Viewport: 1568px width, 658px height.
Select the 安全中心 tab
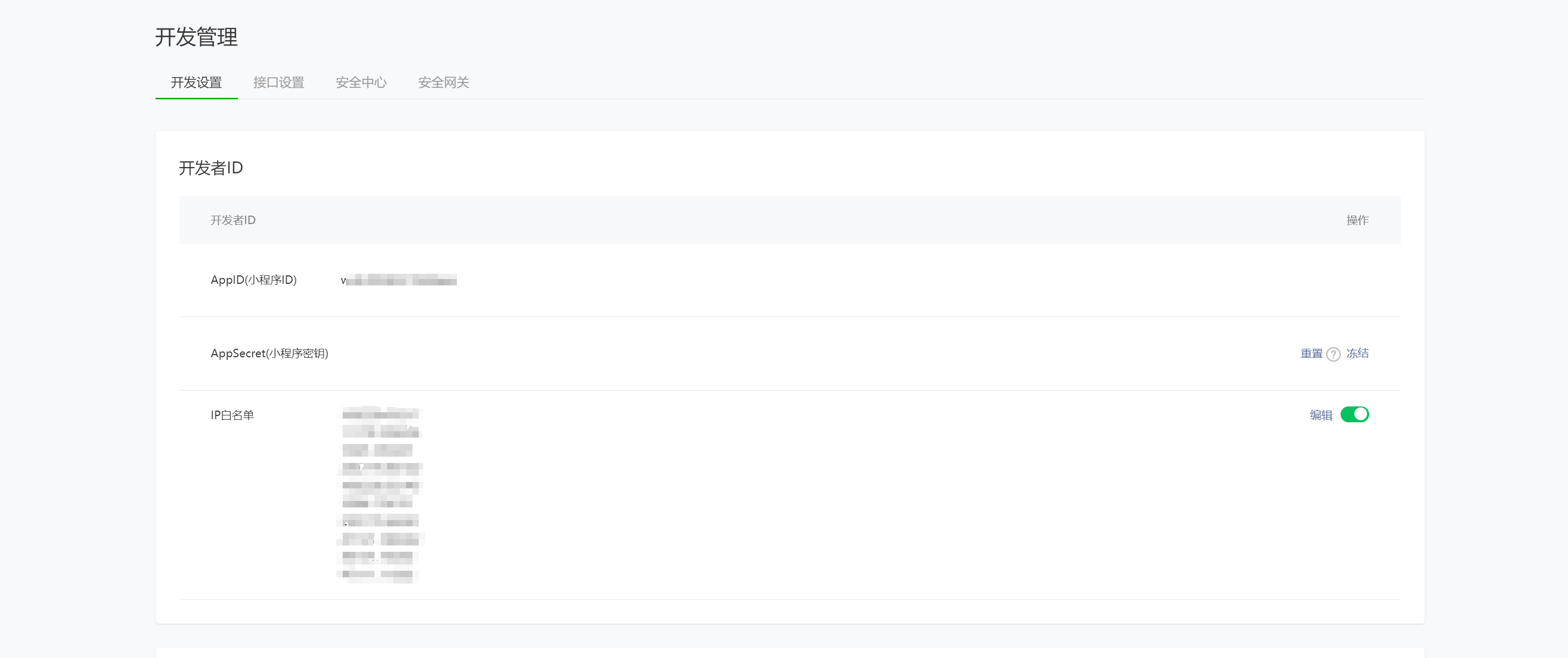click(361, 82)
